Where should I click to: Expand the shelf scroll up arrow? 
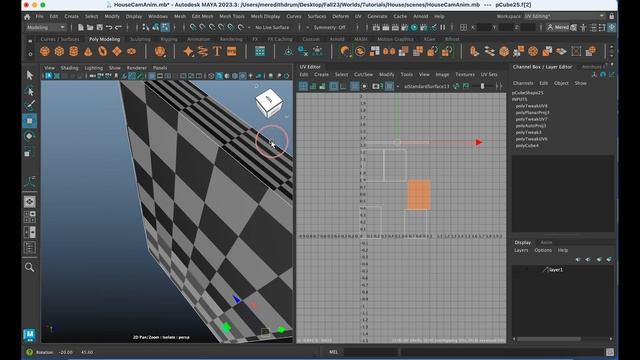tap(611, 47)
